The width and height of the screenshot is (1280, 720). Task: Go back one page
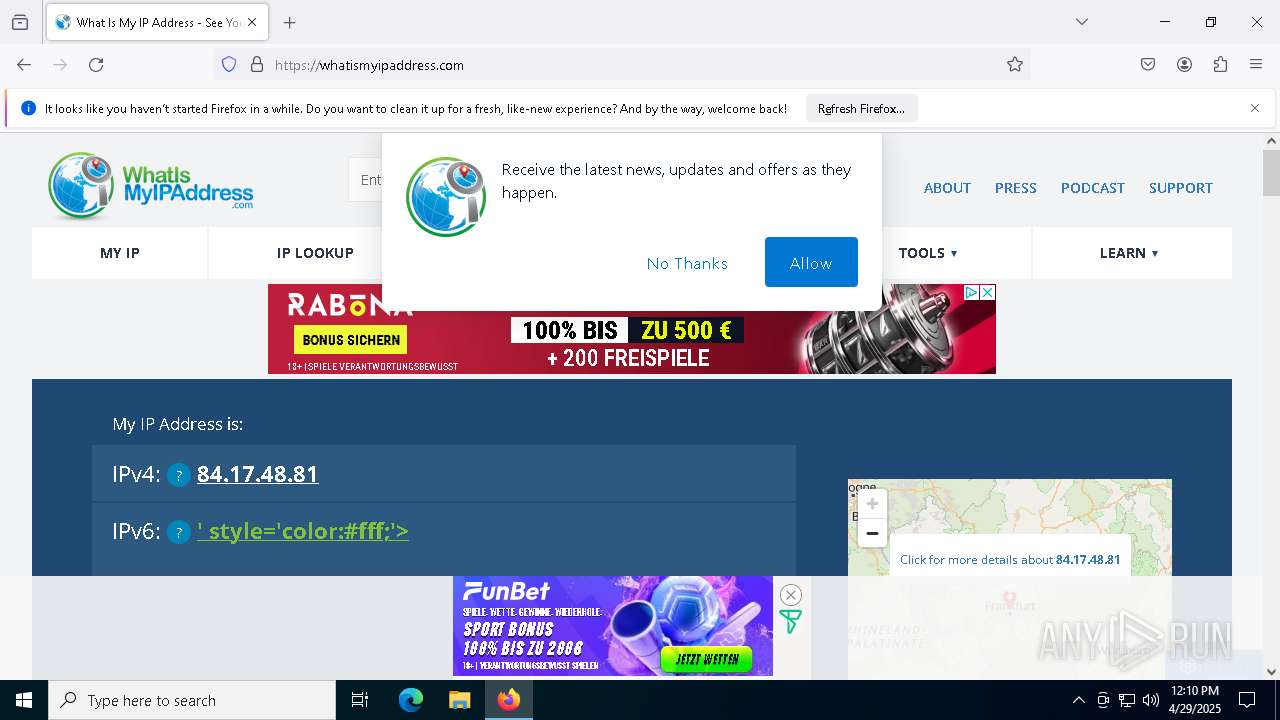point(24,65)
